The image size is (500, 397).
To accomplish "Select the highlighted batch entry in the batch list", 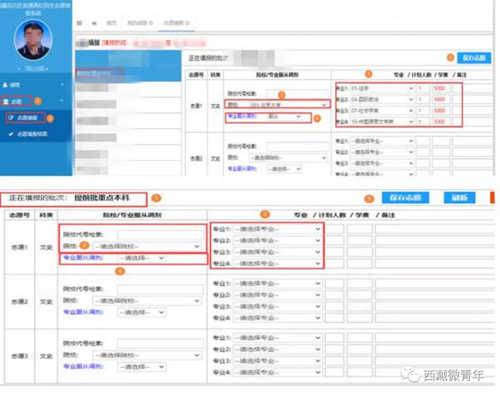I will pyautogui.click(x=100, y=73).
